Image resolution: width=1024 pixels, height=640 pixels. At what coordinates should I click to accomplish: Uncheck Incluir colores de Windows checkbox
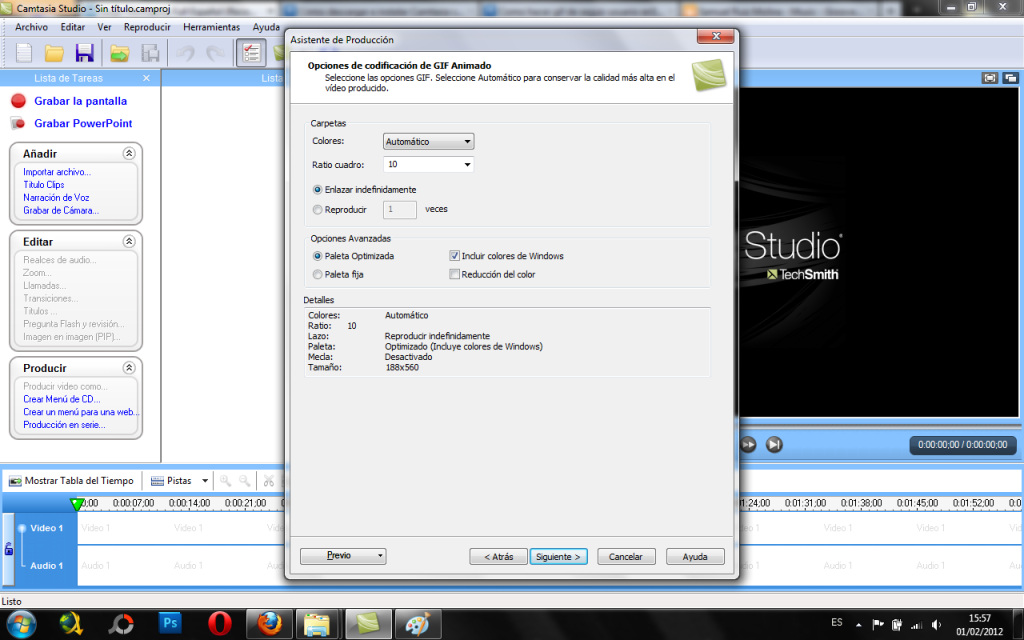455,256
